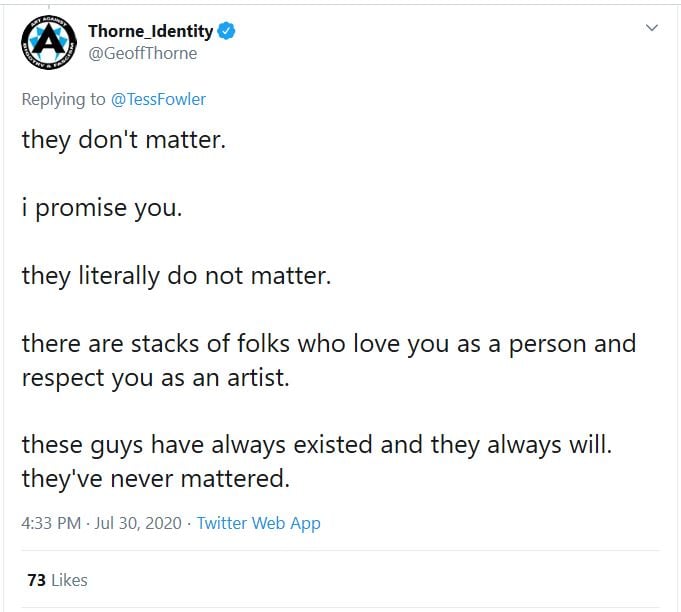Viewport: 681px width, 612px height.
Task: Open the Thorne_Identity display name link
Action: point(150,32)
